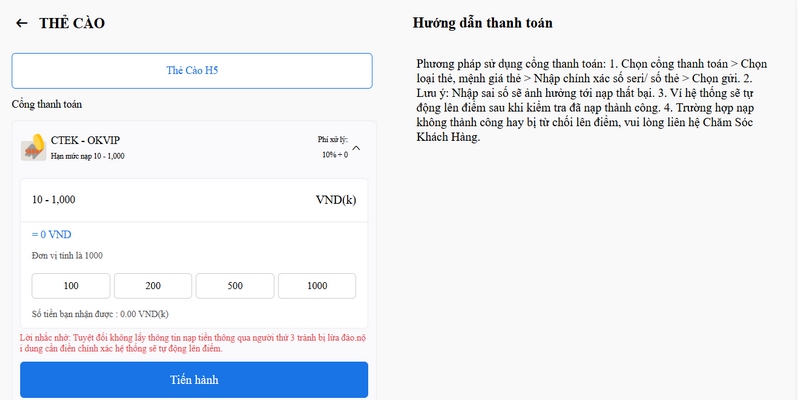
Task: Select the Thẻ Cào H5 tab
Action: [x=192, y=71]
